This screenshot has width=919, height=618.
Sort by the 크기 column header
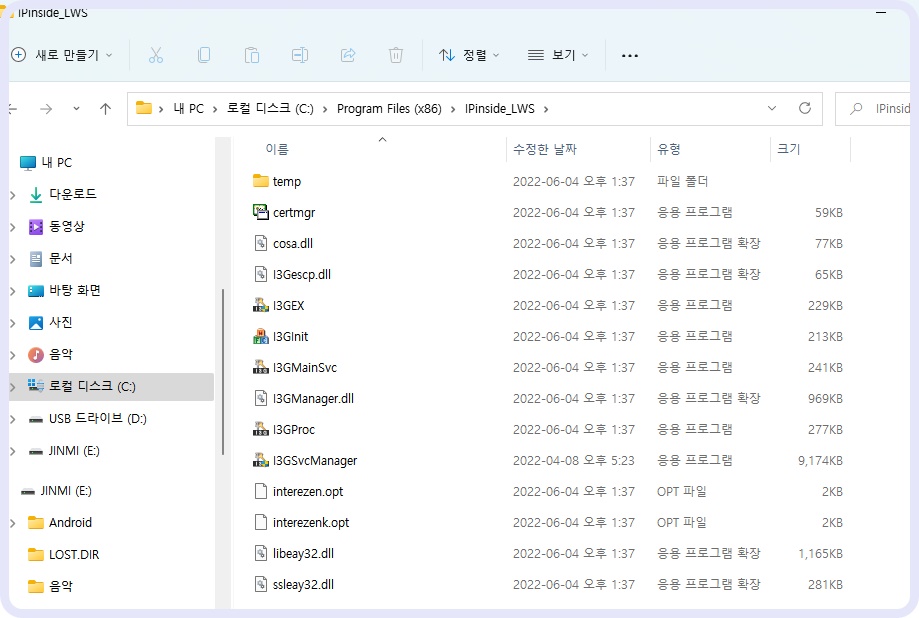788,150
